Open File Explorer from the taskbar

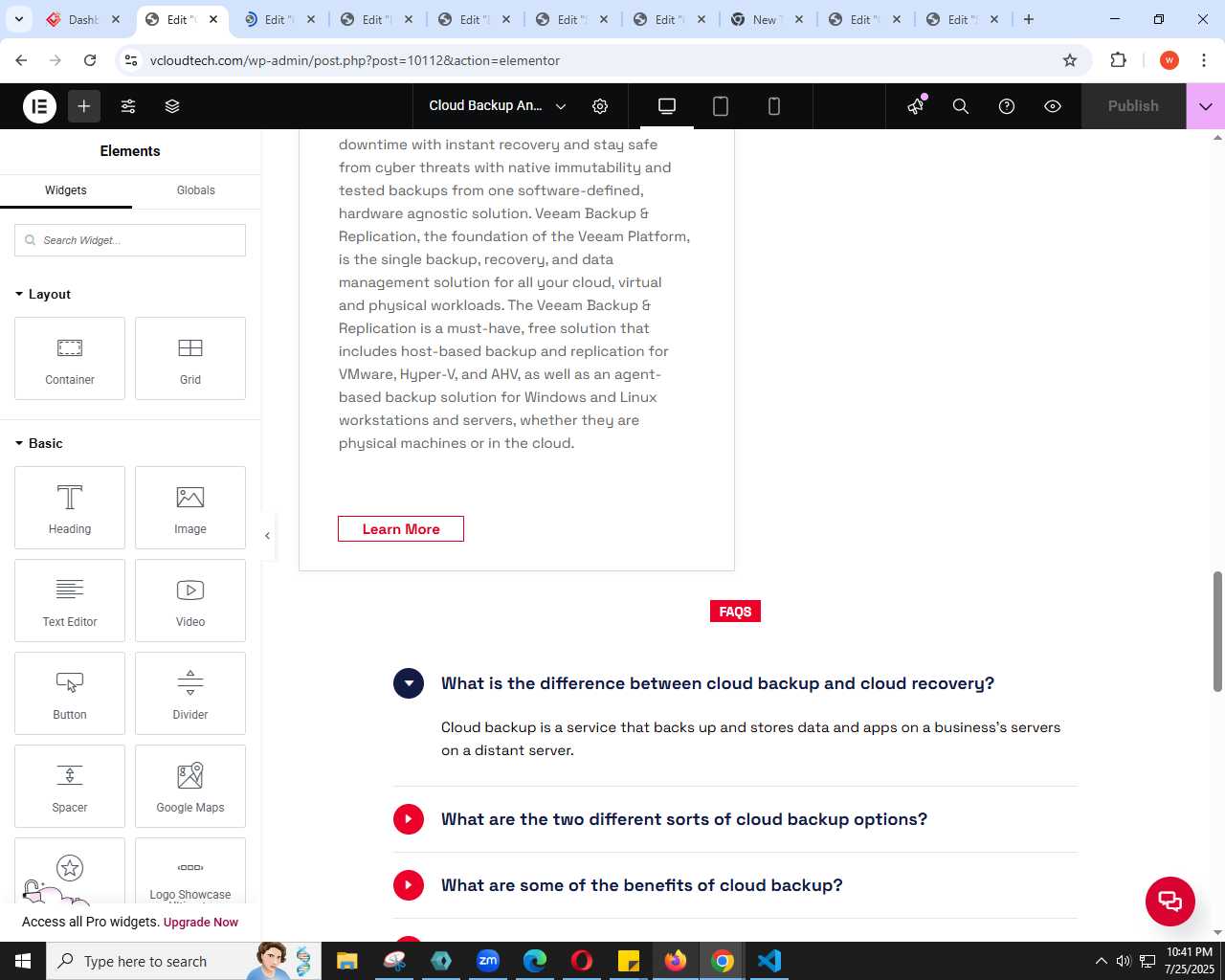(x=346, y=961)
